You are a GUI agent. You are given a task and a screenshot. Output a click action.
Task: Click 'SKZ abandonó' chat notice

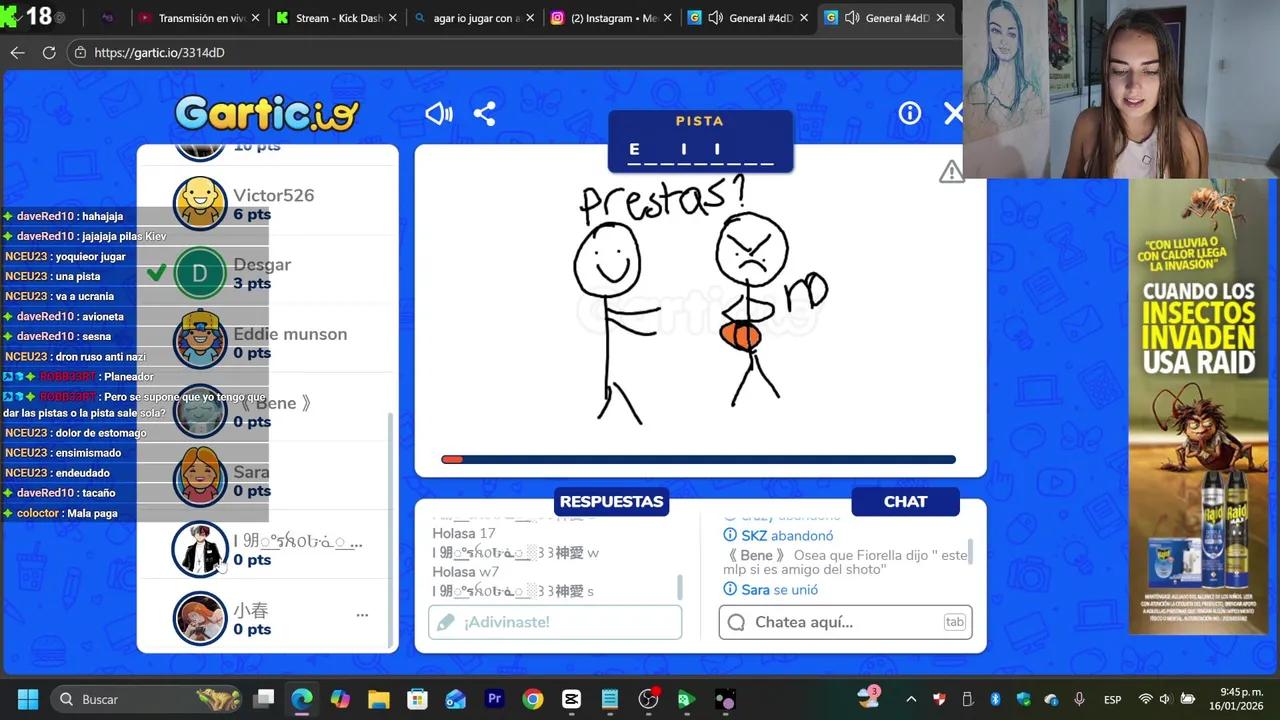(x=787, y=536)
